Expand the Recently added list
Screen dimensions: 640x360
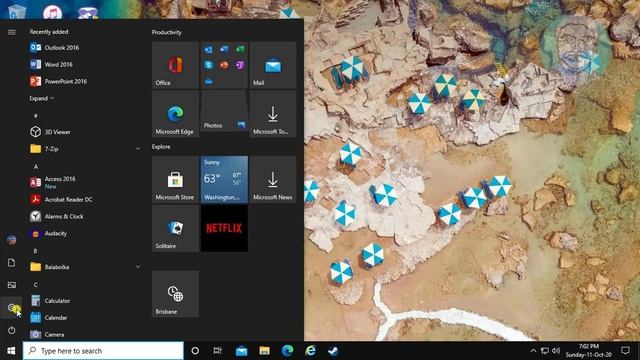point(42,98)
